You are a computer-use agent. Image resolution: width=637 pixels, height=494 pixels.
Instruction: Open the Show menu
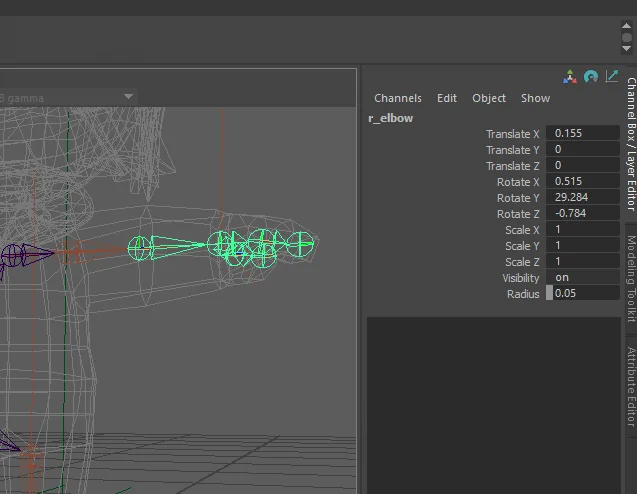point(535,98)
